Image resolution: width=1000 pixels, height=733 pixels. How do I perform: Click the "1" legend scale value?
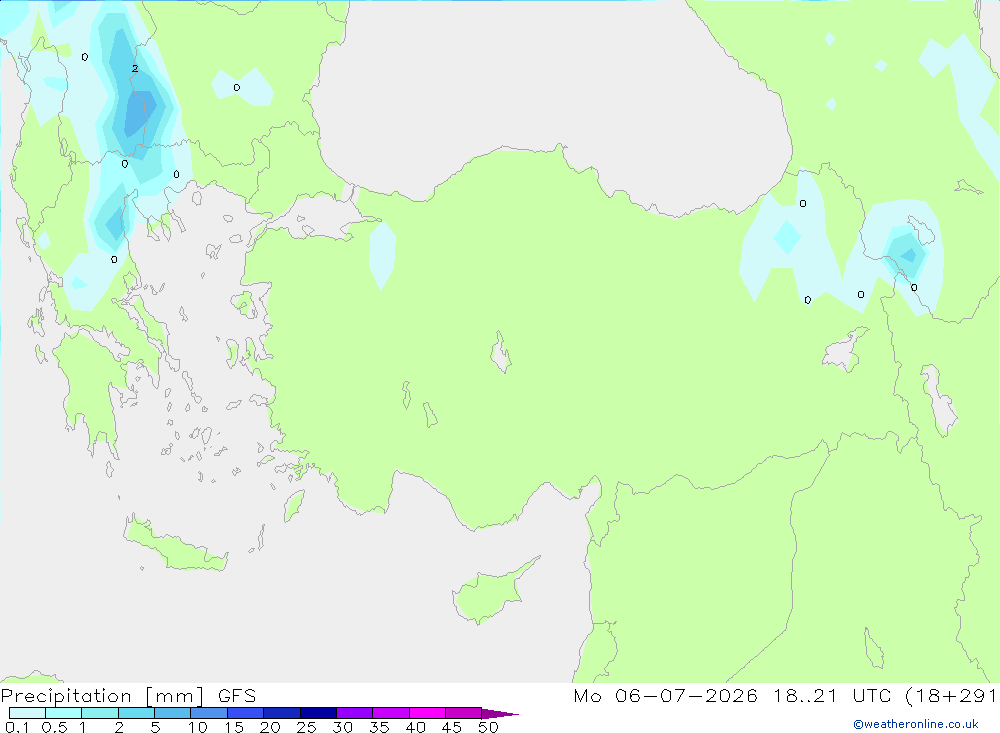tap(82, 727)
